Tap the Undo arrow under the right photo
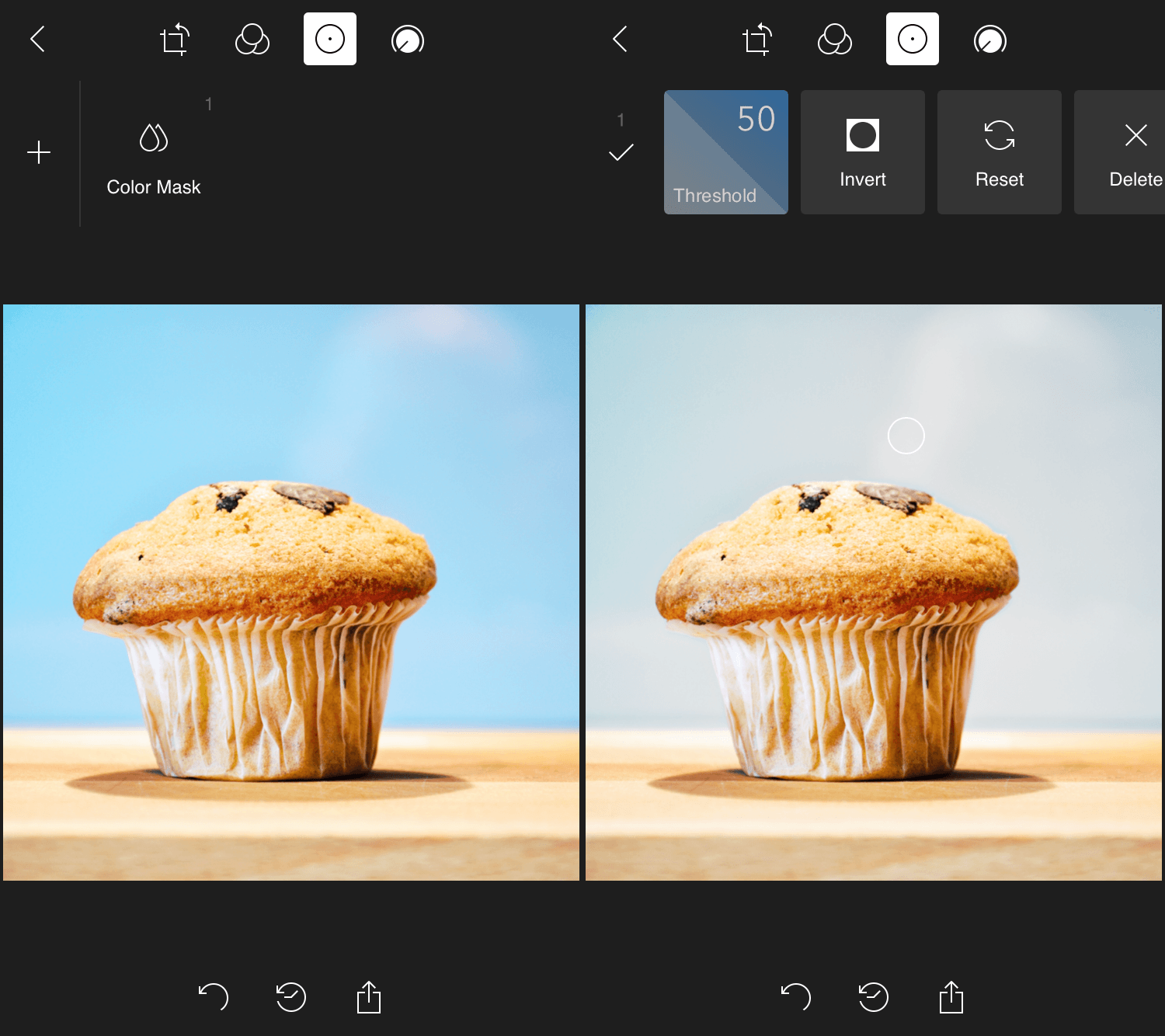 [x=795, y=999]
